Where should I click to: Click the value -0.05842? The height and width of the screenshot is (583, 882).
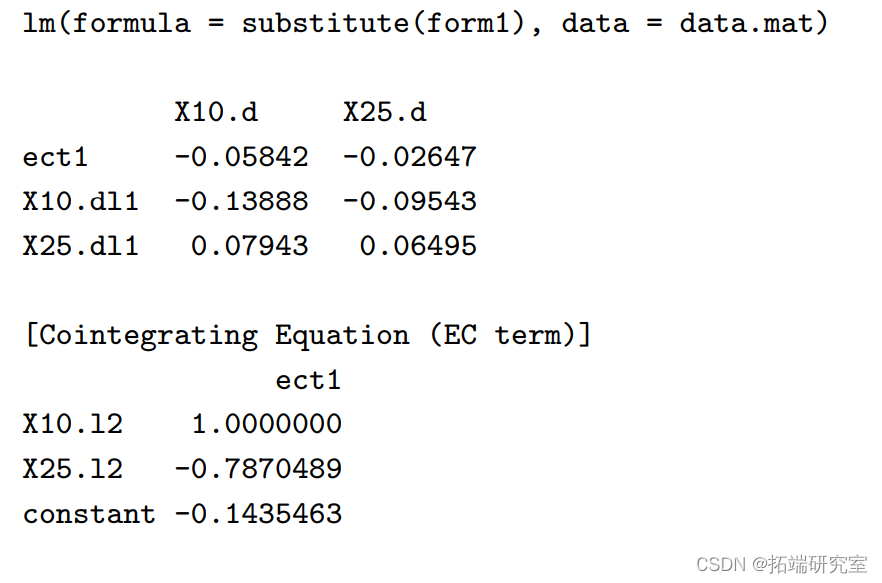tap(242, 157)
